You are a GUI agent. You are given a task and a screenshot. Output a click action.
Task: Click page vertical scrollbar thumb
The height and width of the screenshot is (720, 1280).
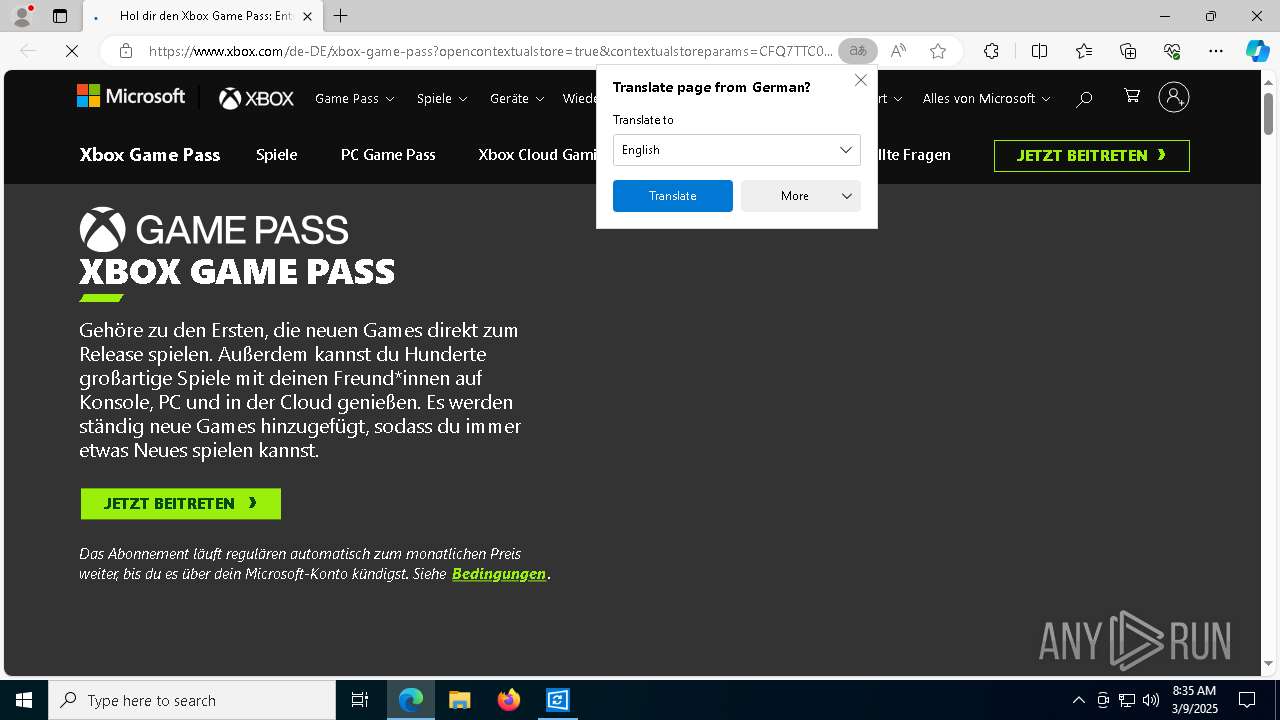coord(1269,113)
